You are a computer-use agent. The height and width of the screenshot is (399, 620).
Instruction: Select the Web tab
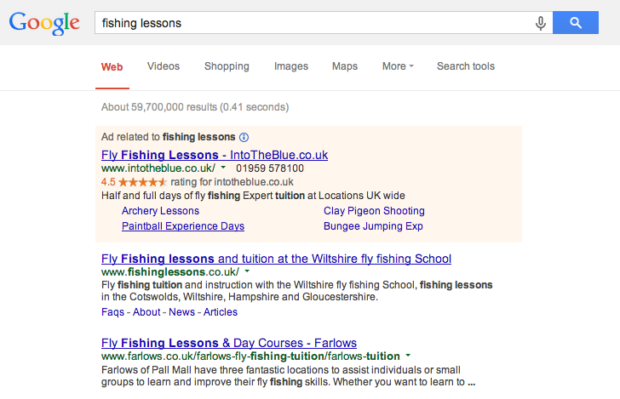pyautogui.click(x=112, y=67)
